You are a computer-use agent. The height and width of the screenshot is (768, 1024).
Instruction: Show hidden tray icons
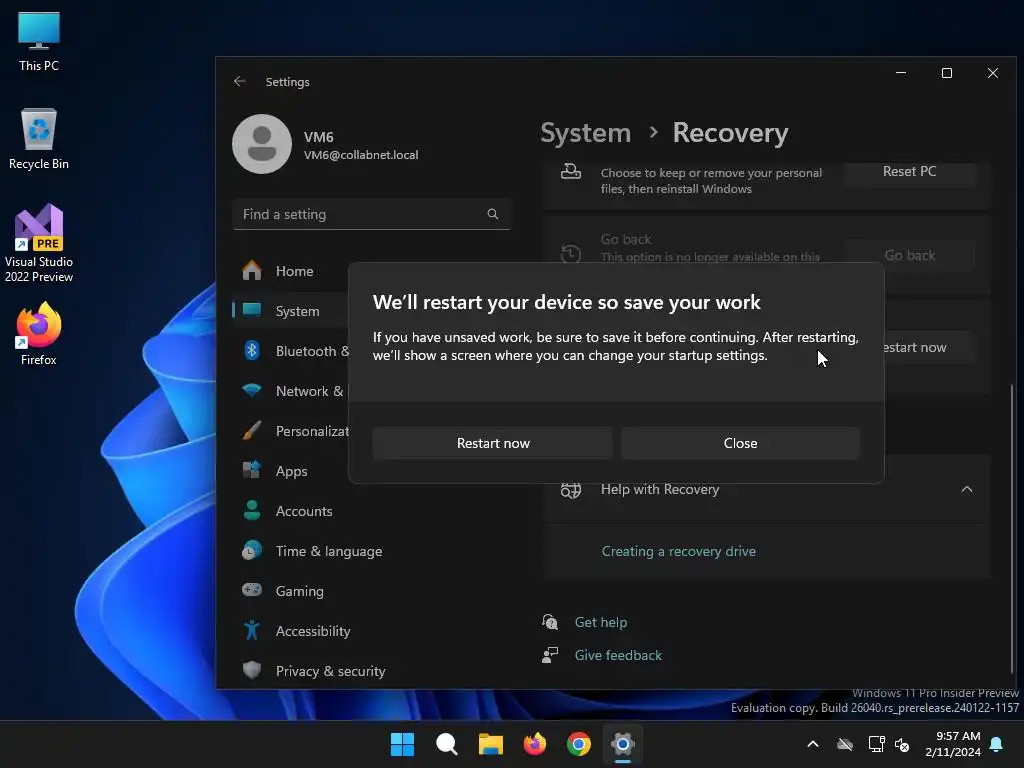pos(812,744)
